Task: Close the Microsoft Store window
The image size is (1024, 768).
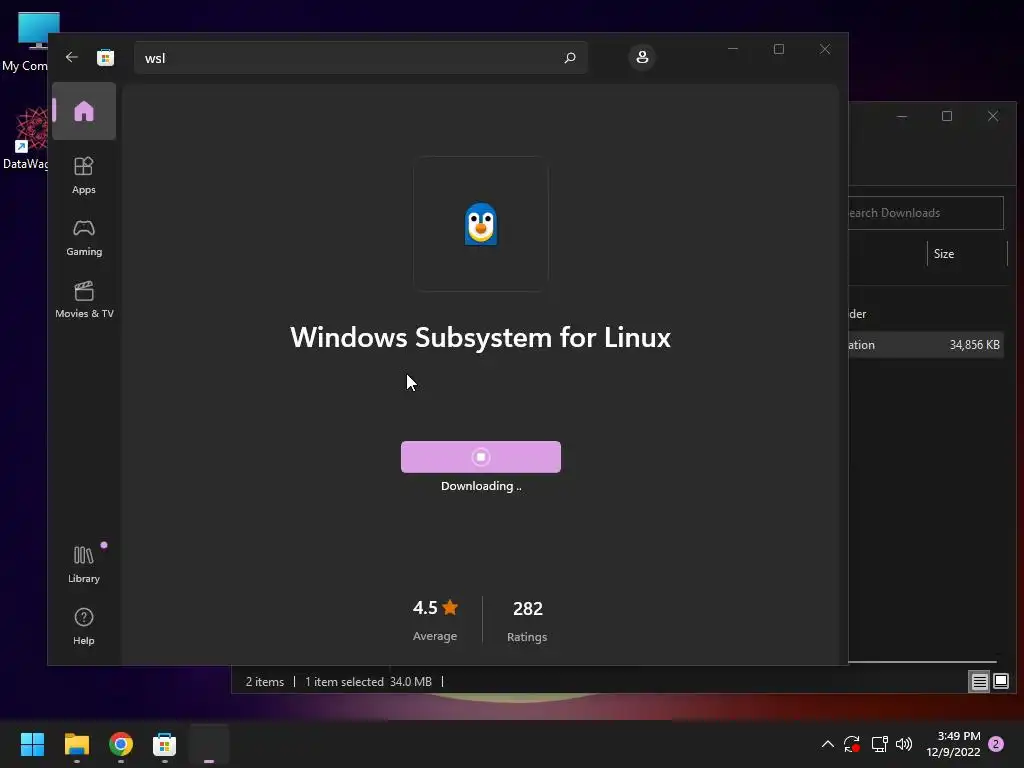Action: pyautogui.click(x=825, y=49)
